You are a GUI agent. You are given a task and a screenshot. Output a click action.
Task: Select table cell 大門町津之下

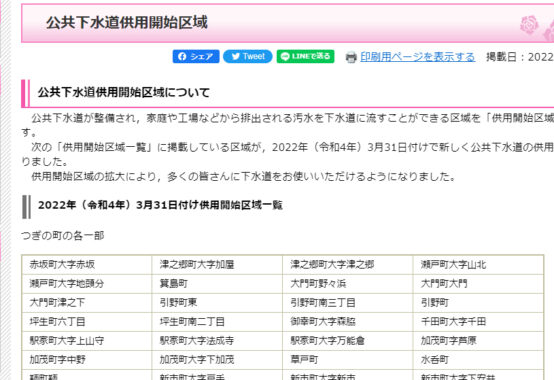(87, 303)
